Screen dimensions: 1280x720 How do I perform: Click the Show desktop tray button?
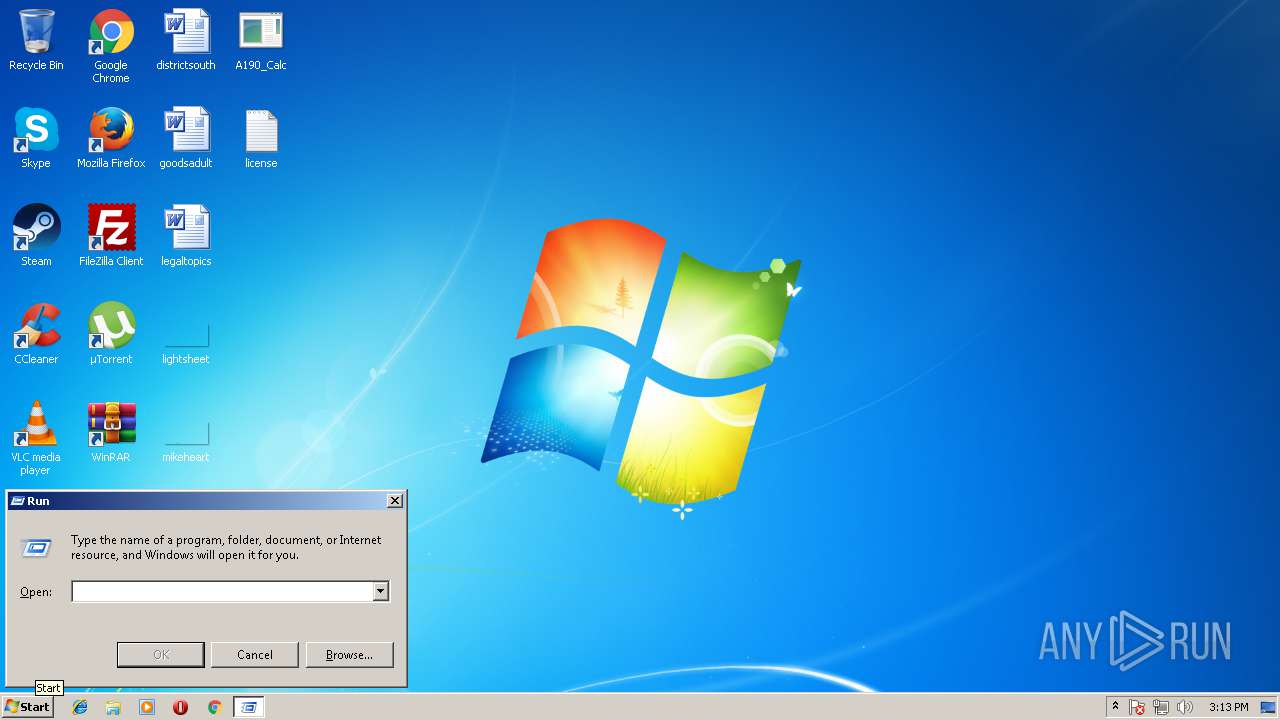tap(1268, 707)
